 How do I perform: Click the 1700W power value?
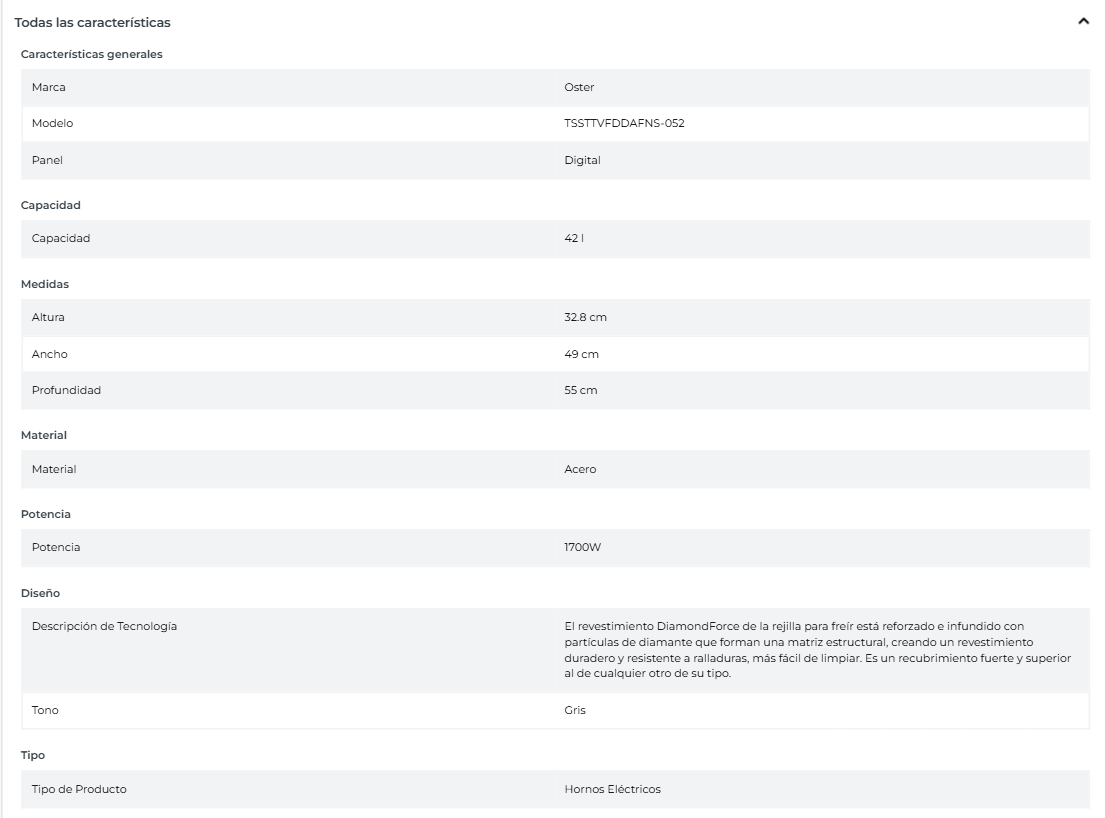(x=583, y=548)
